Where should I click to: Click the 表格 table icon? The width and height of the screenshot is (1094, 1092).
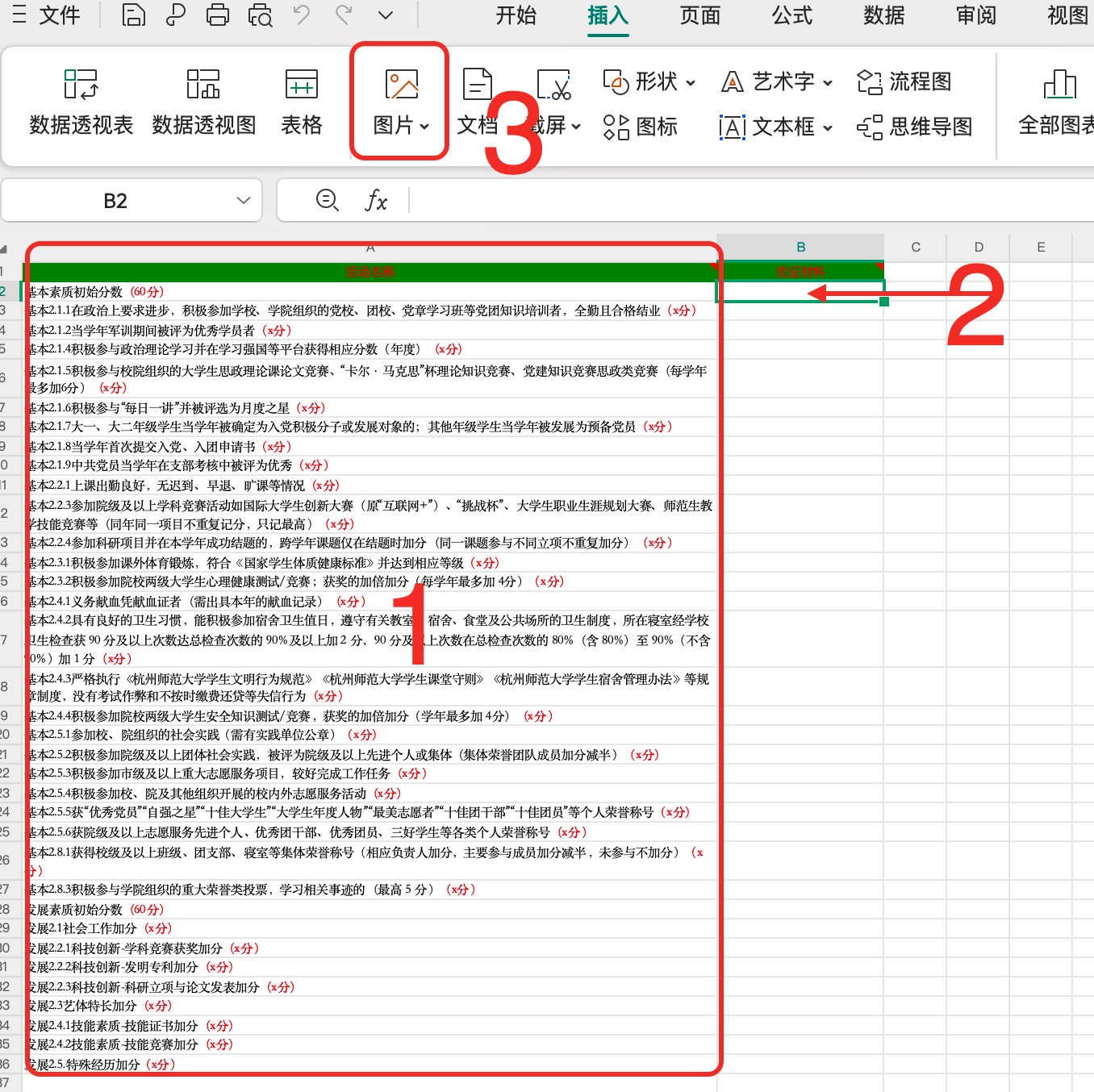coord(301,102)
